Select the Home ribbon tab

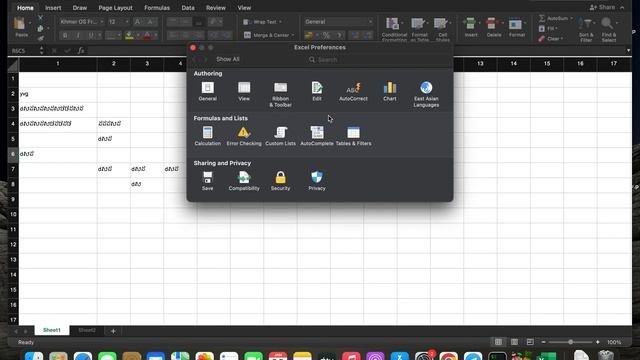pos(25,8)
